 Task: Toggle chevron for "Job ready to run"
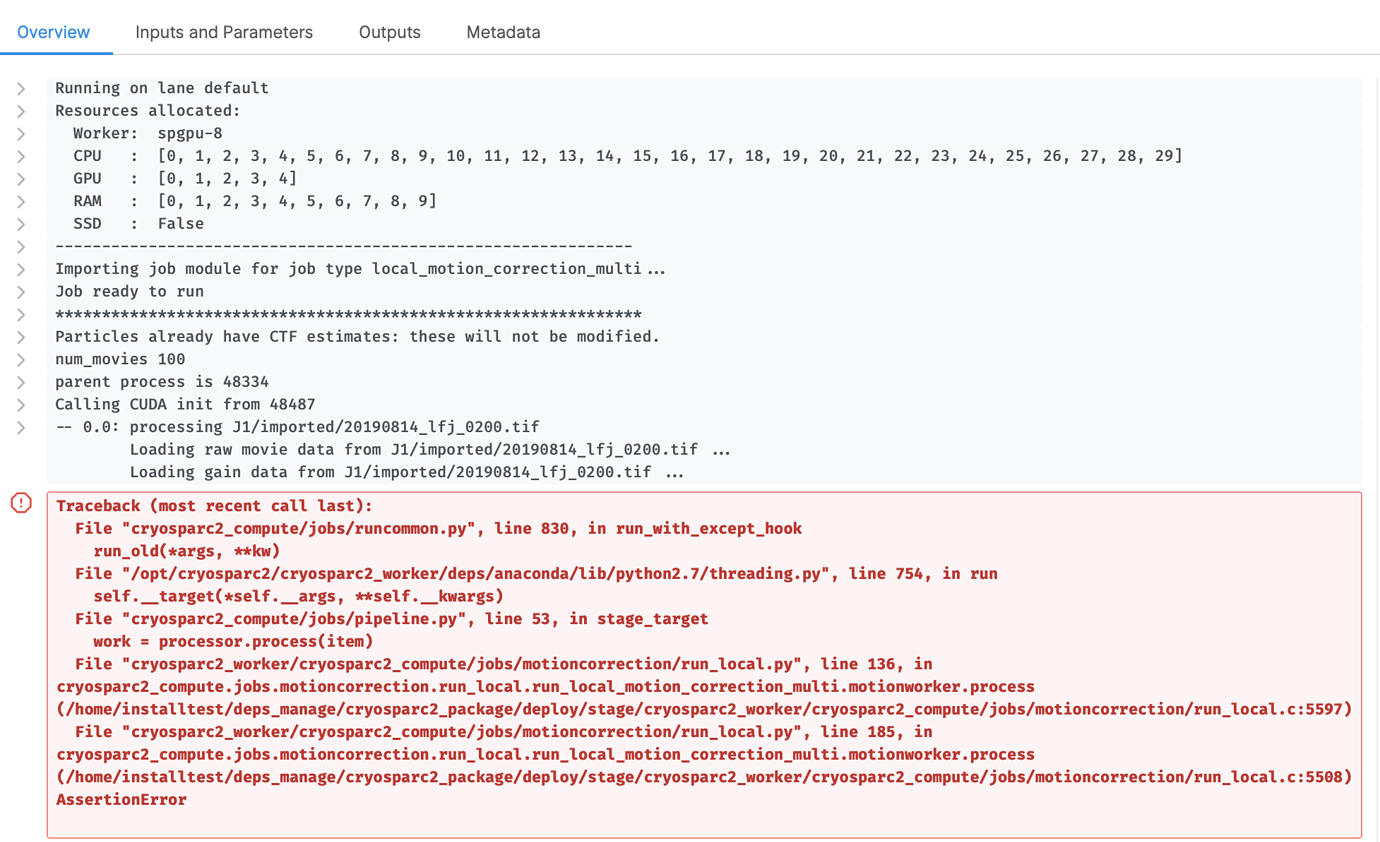(20, 292)
